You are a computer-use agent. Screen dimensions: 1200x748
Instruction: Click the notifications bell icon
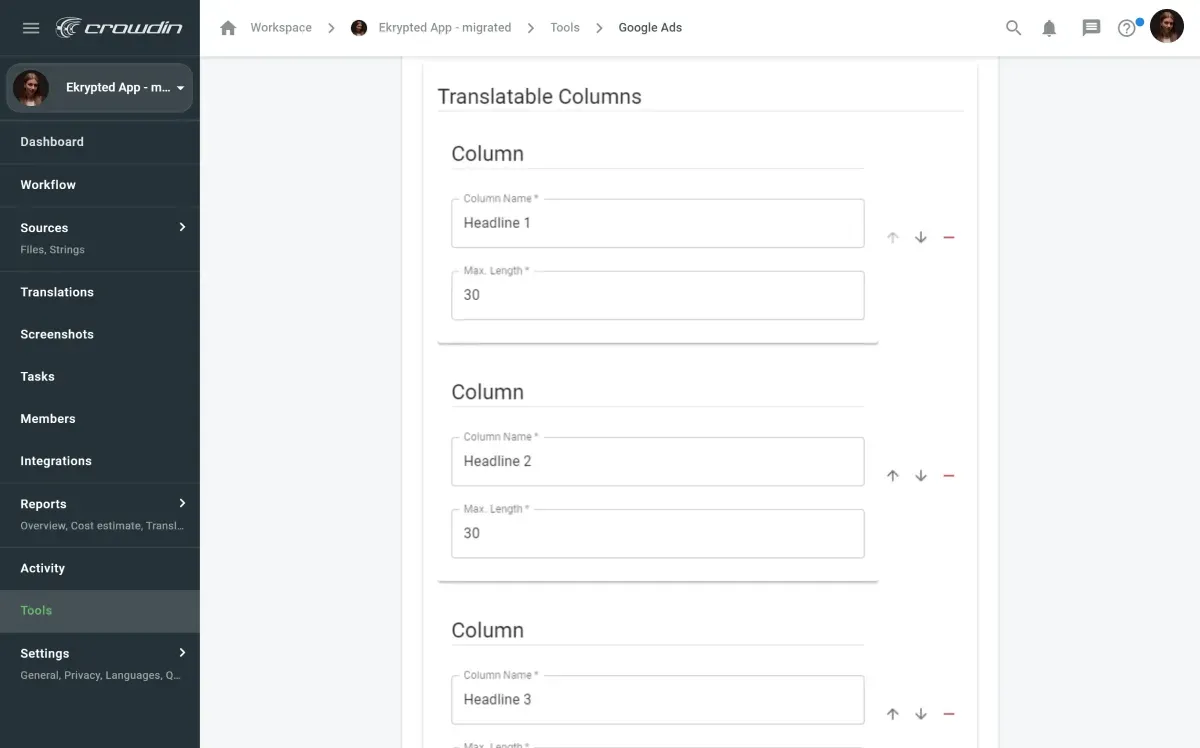pyautogui.click(x=1049, y=27)
